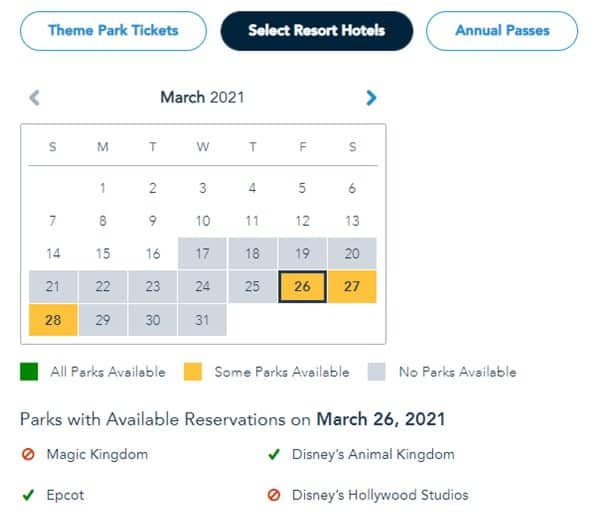The width and height of the screenshot is (599, 523).
Task: Click green All Parks Available swatch
Action: (x=29, y=372)
